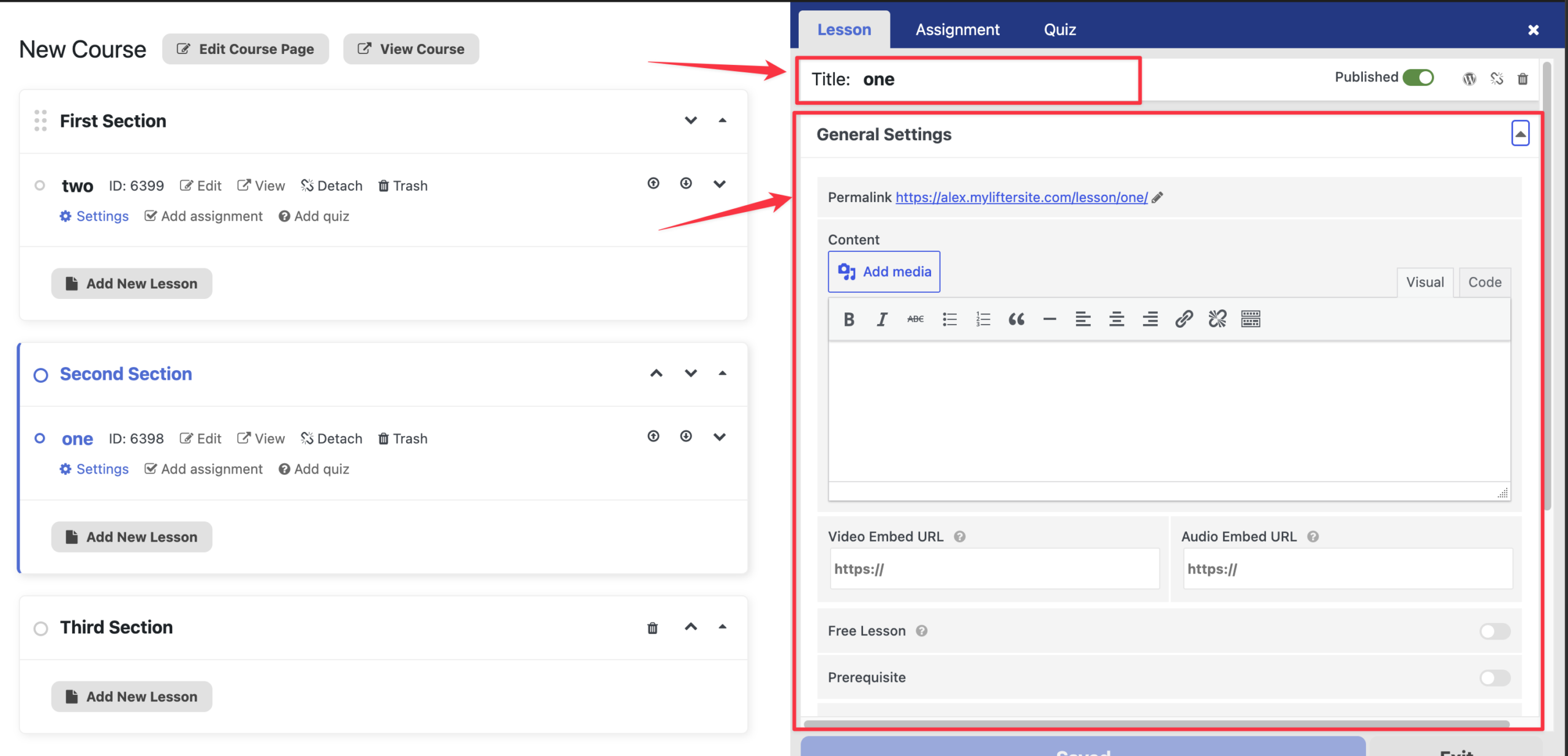The width and height of the screenshot is (1568, 756).
Task: Add New Lesson in First Section
Action: [132, 284]
